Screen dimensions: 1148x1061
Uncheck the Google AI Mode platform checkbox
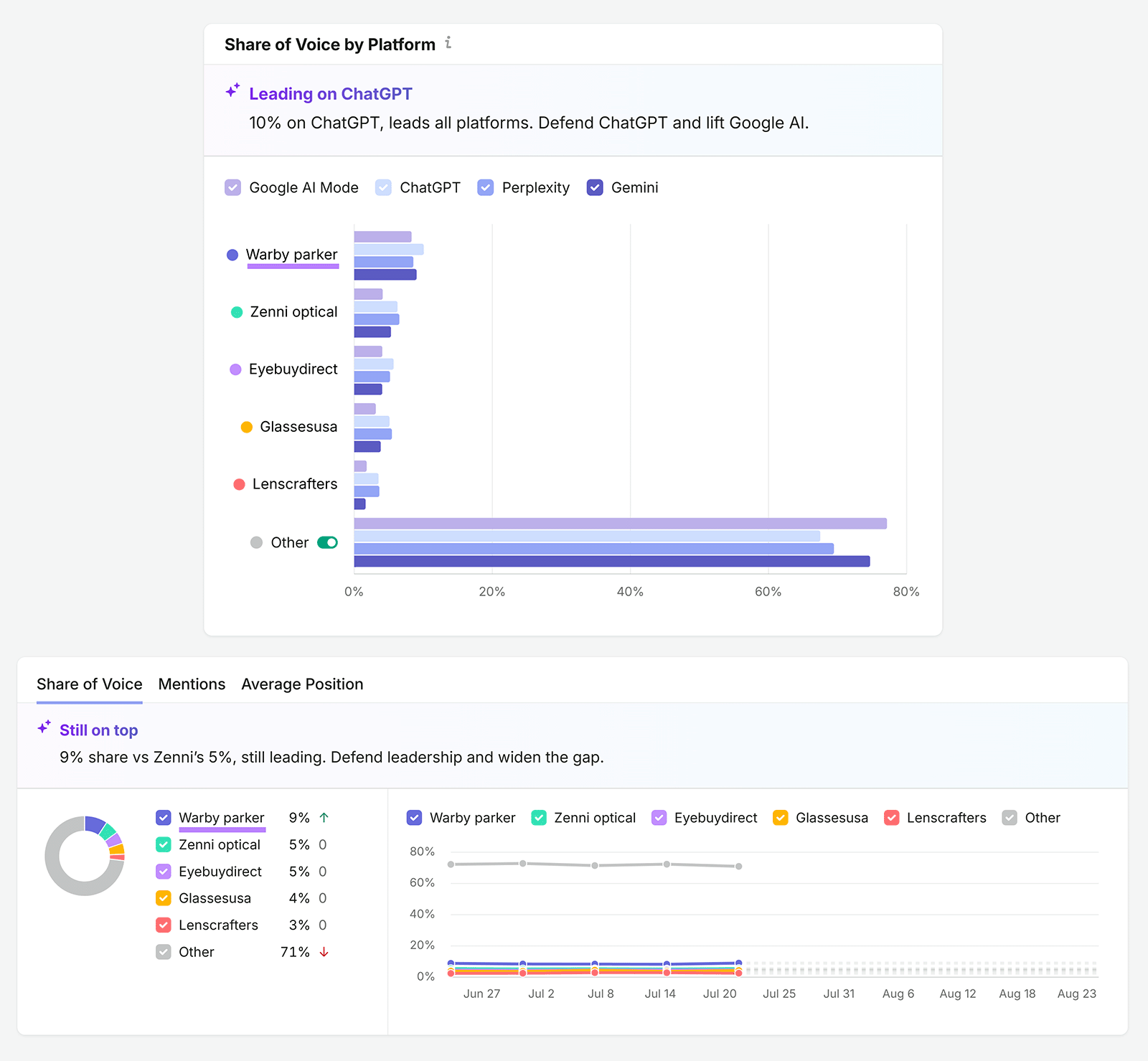(232, 187)
